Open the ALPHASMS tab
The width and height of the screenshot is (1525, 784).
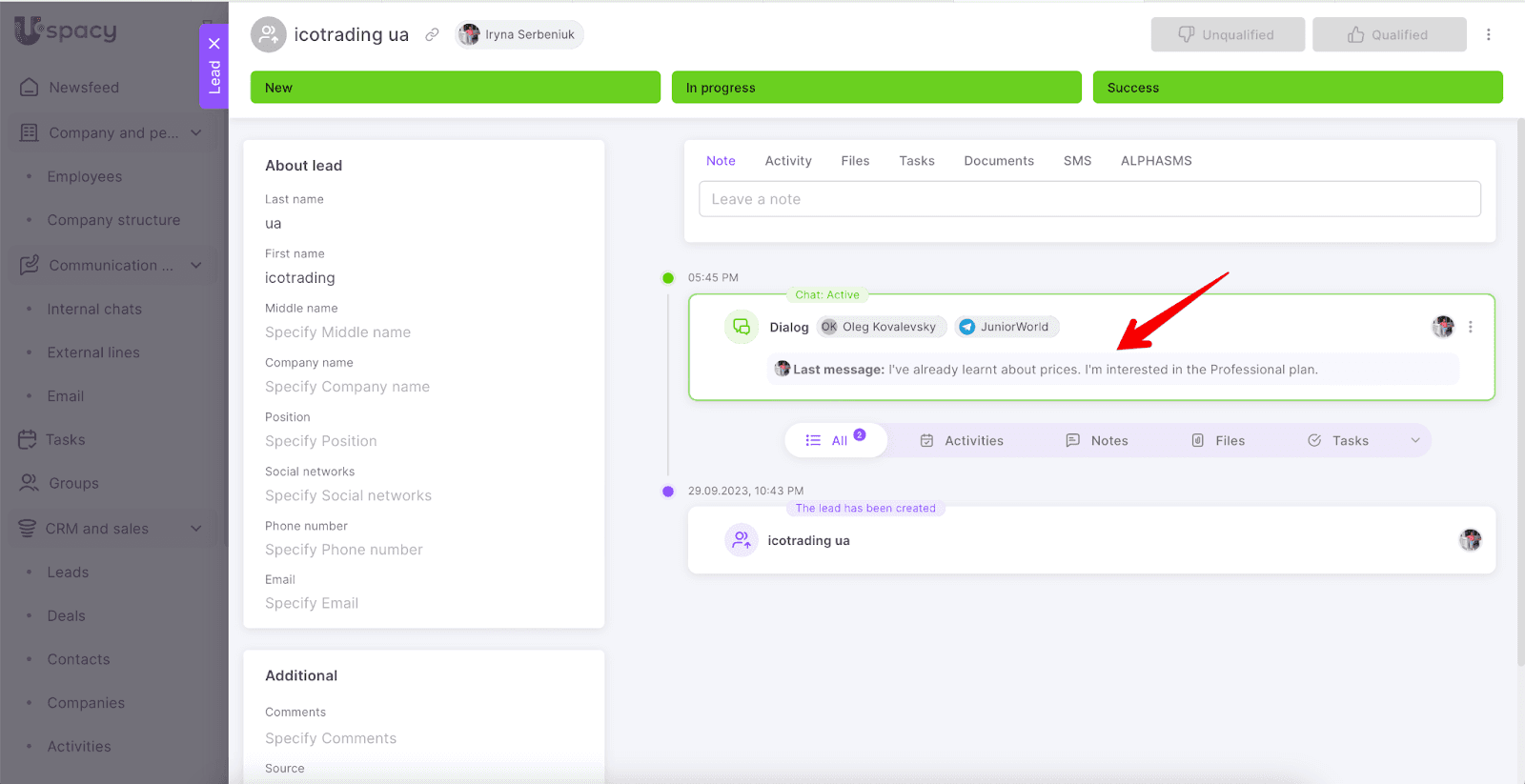pyautogui.click(x=1155, y=161)
